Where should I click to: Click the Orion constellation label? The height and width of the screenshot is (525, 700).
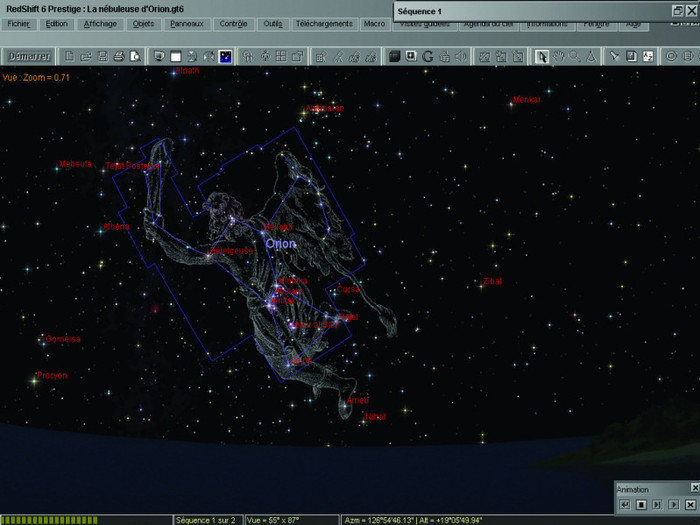[280, 244]
